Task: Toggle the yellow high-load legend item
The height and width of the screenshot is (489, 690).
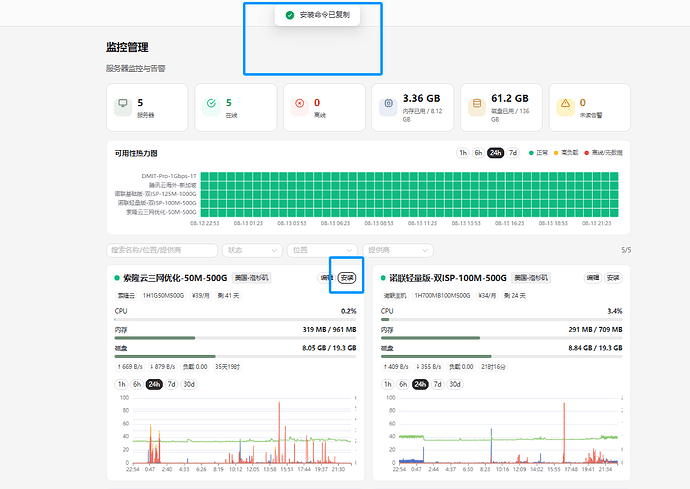Action: click(565, 153)
